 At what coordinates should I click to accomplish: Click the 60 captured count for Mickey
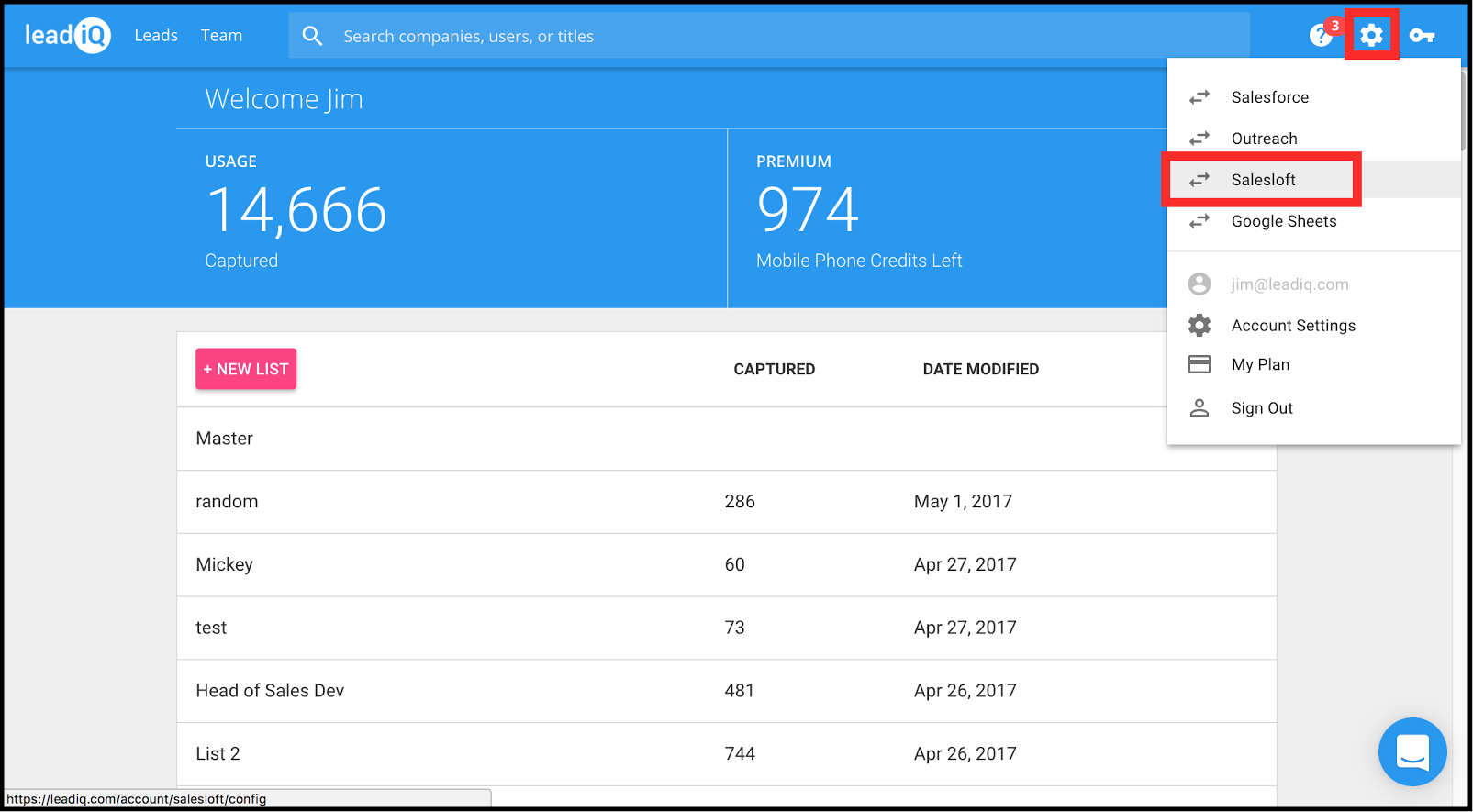coord(734,565)
